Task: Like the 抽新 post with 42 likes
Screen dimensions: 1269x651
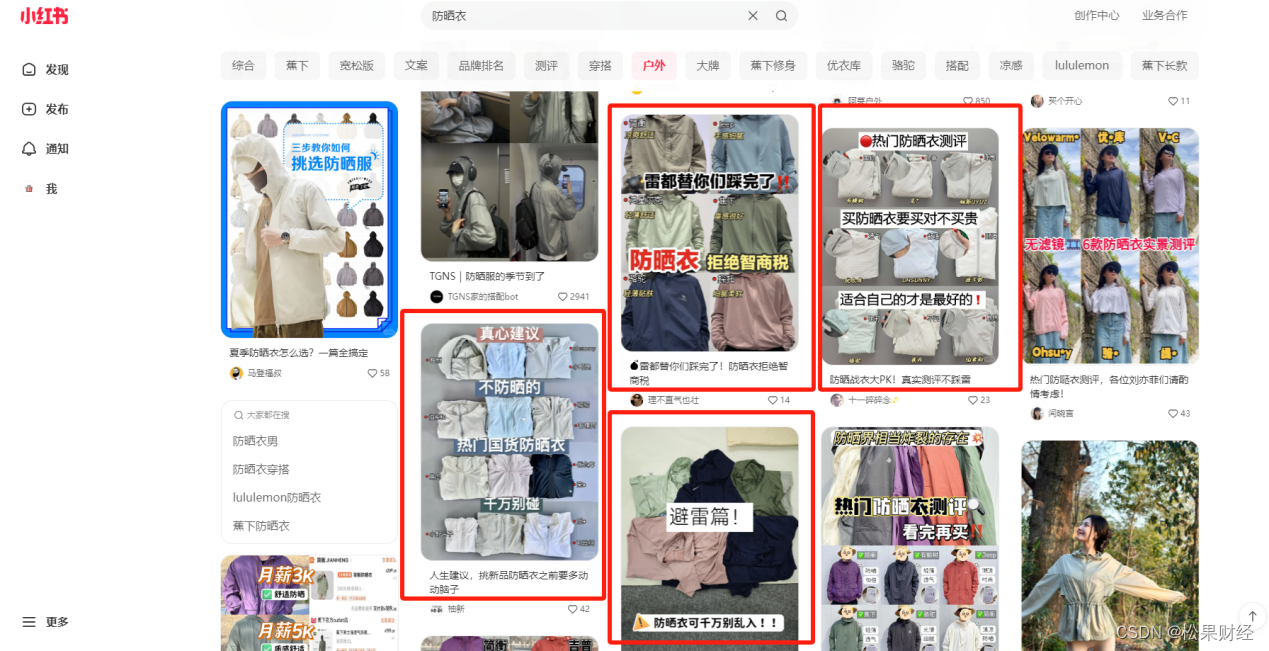Action: coord(578,609)
